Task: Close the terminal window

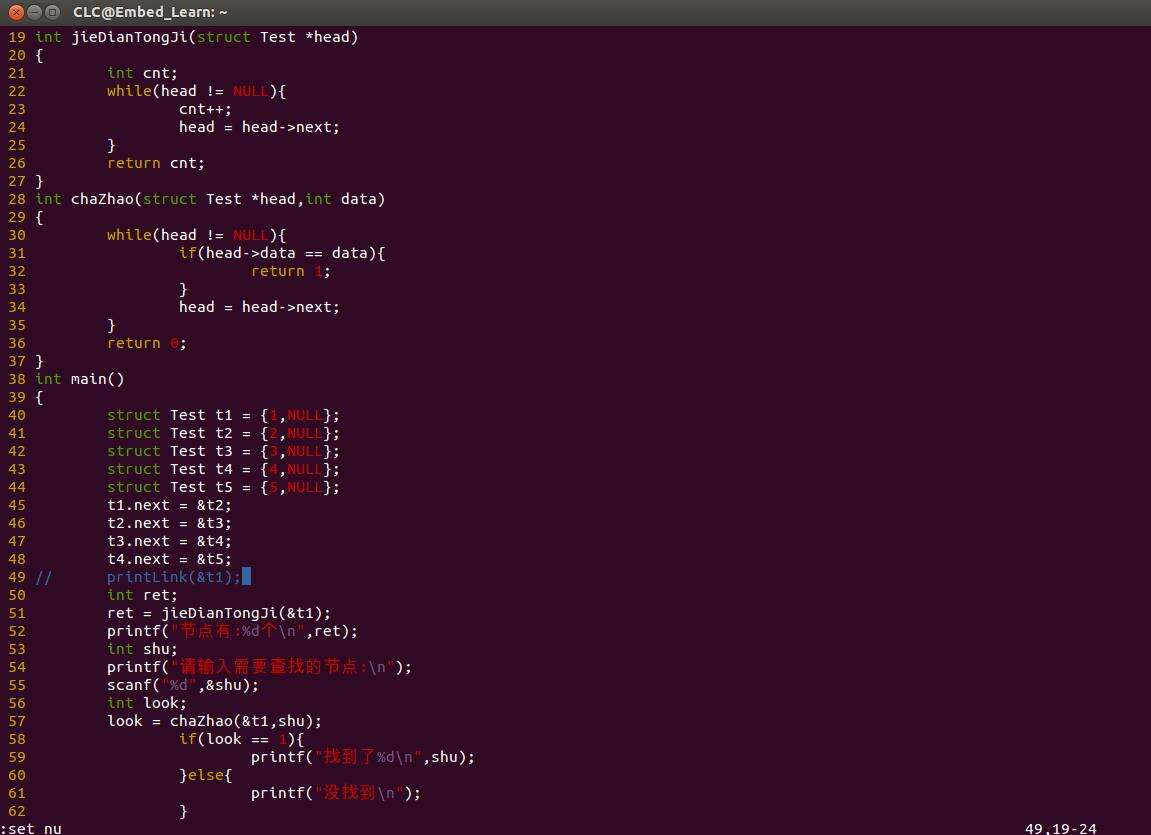Action: tap(16, 12)
